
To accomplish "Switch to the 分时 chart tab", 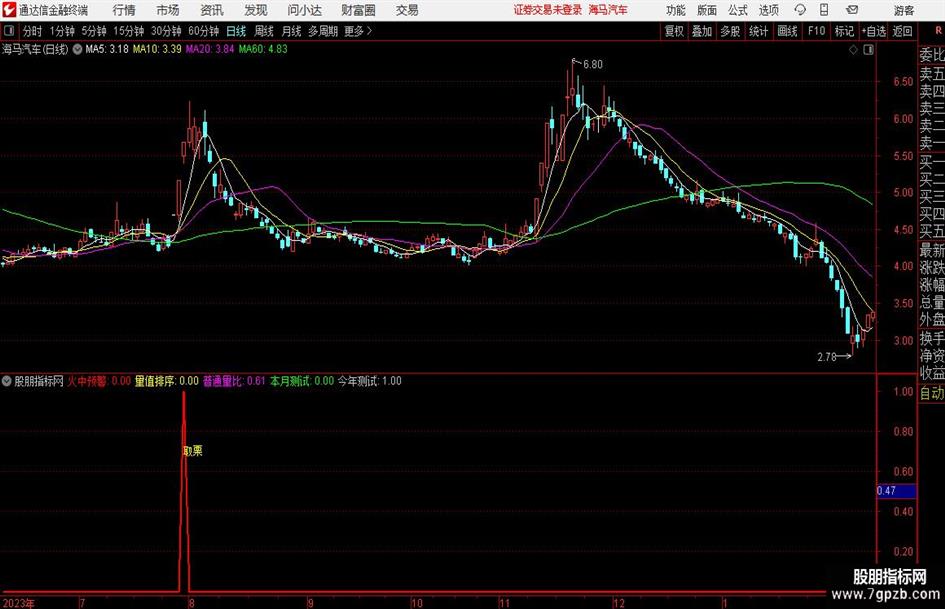I will click(x=32, y=31).
